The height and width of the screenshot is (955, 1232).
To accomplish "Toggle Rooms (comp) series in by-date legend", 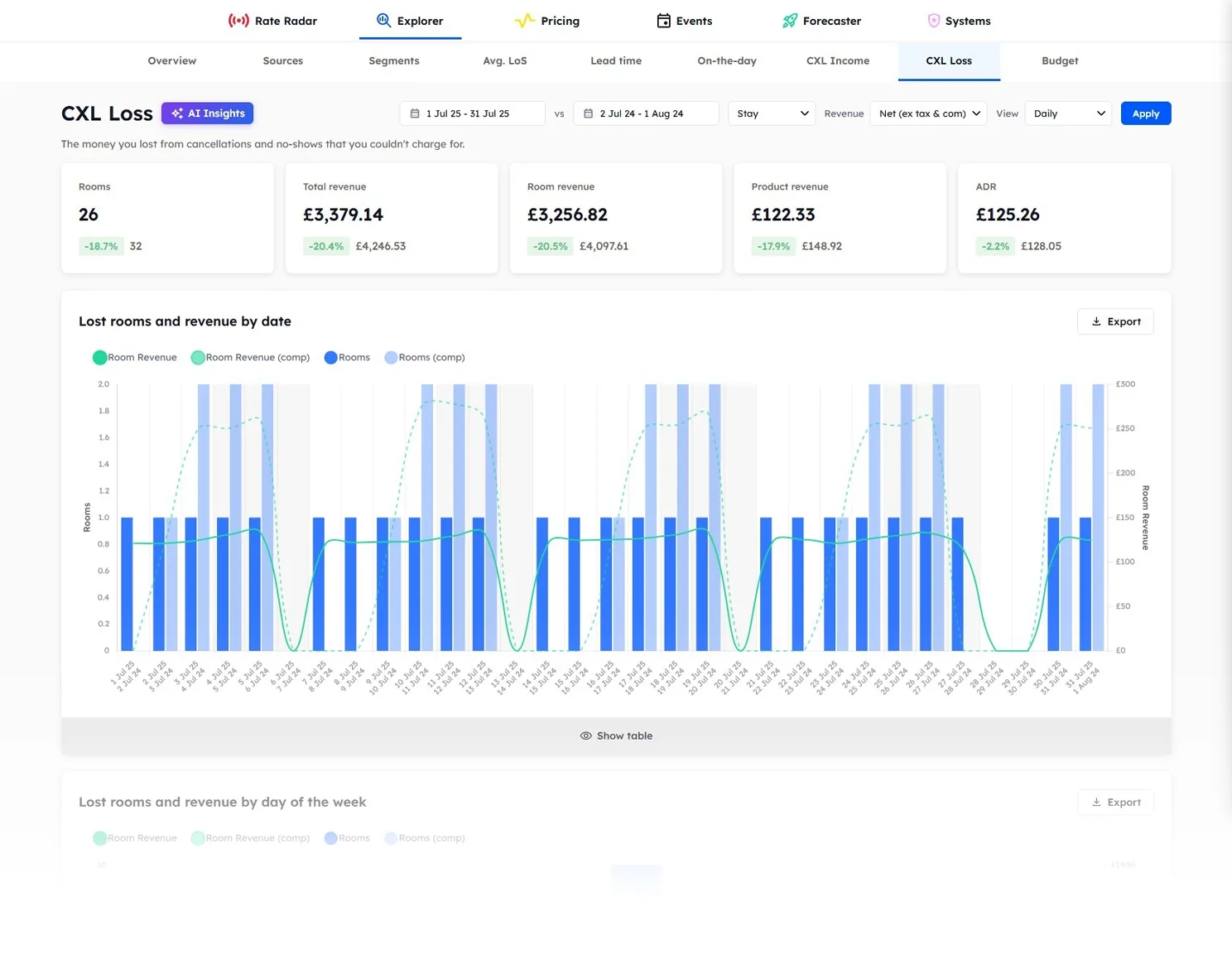I will 425,357.
